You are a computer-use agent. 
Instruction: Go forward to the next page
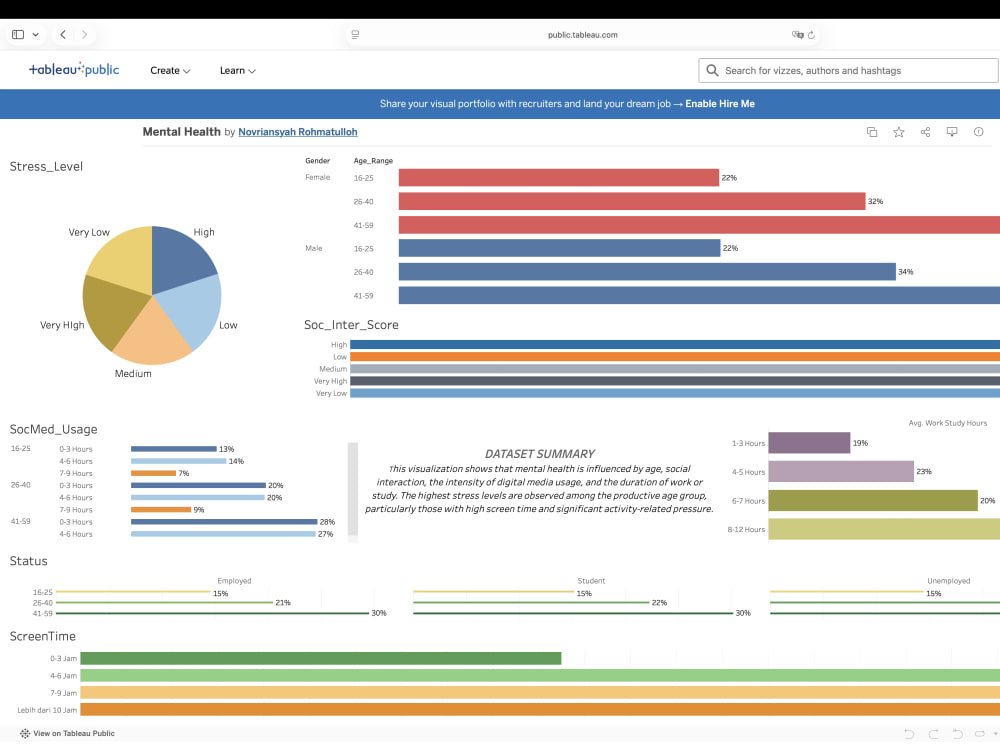(84, 34)
